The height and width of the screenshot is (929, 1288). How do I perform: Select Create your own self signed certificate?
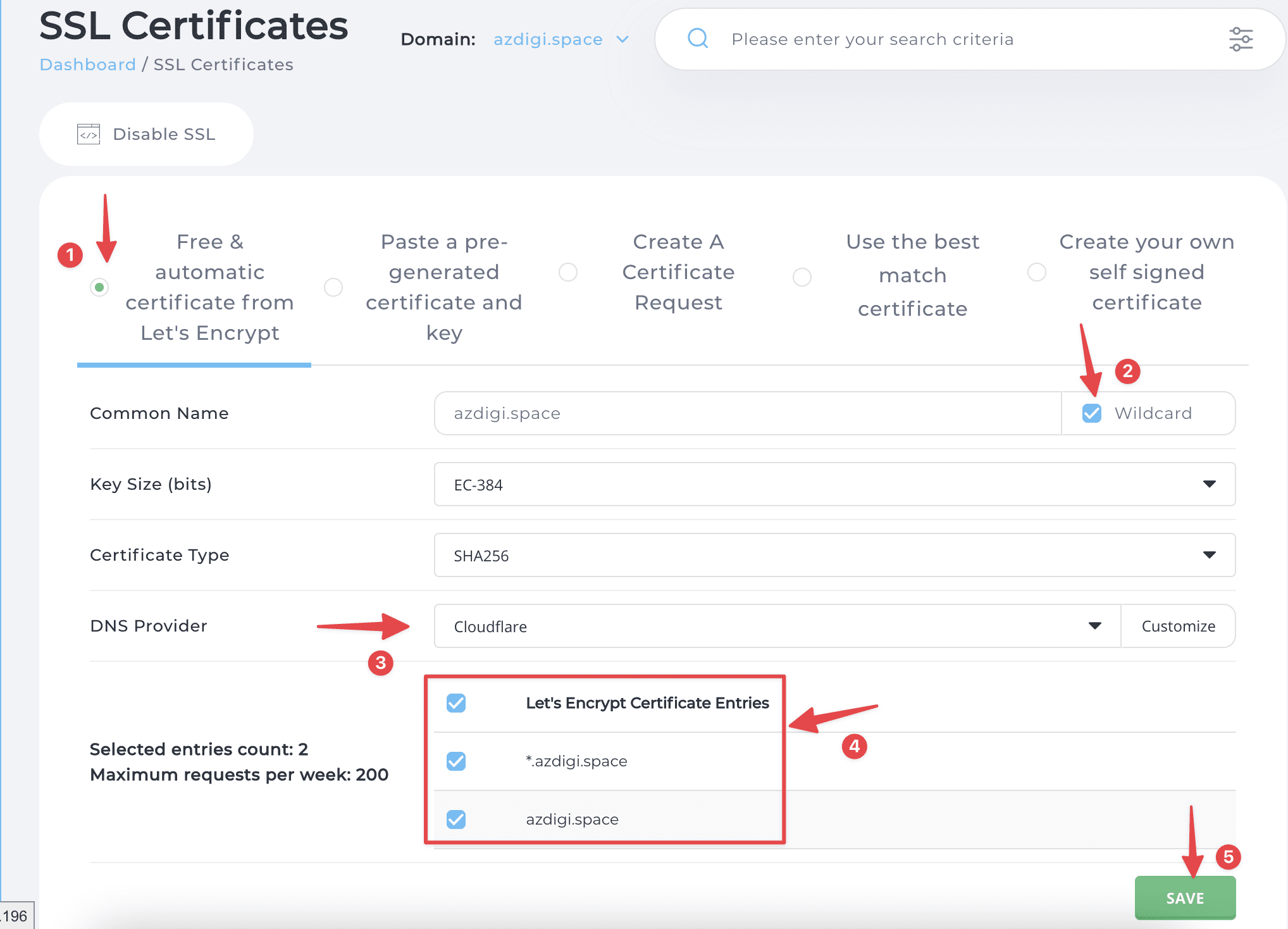coord(1036,272)
